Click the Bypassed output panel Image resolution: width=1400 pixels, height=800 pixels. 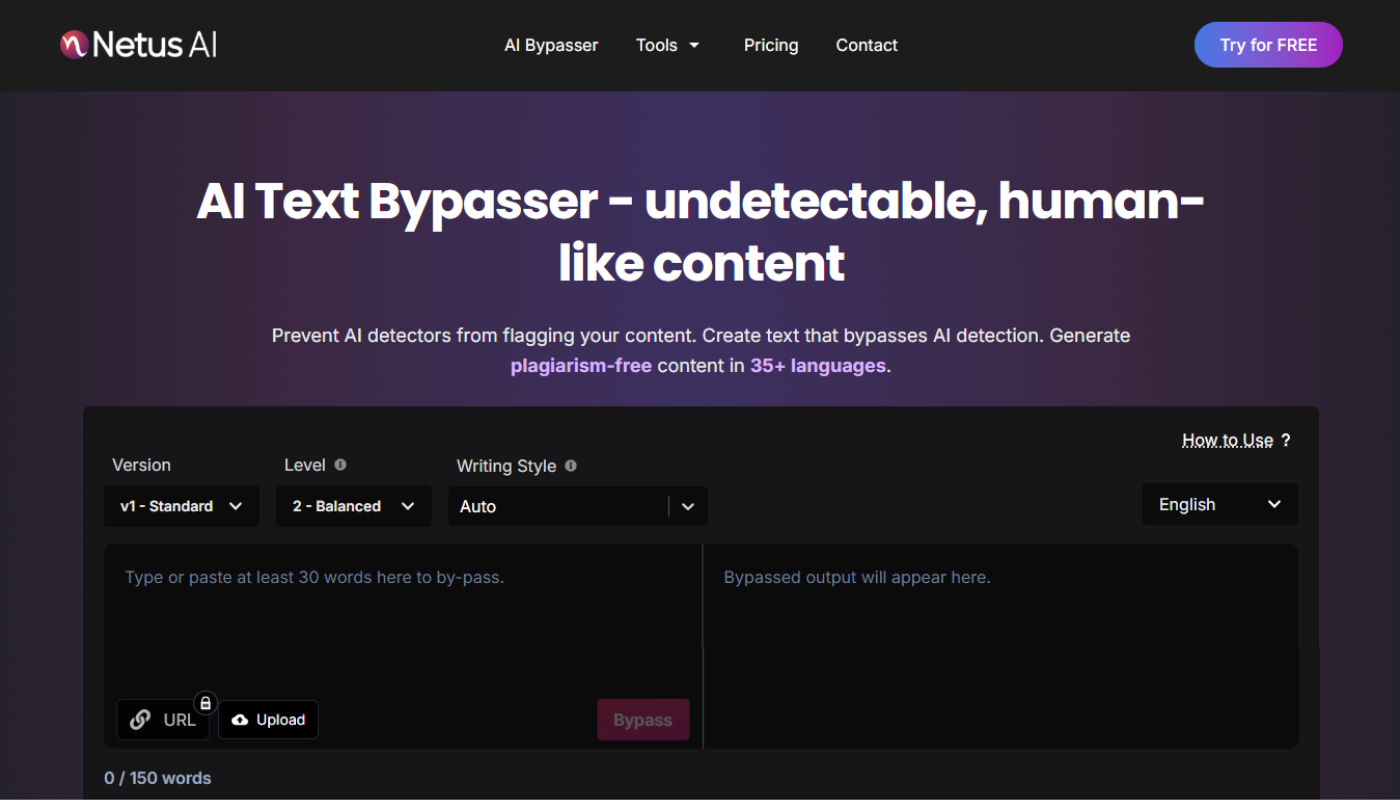pos(1000,640)
